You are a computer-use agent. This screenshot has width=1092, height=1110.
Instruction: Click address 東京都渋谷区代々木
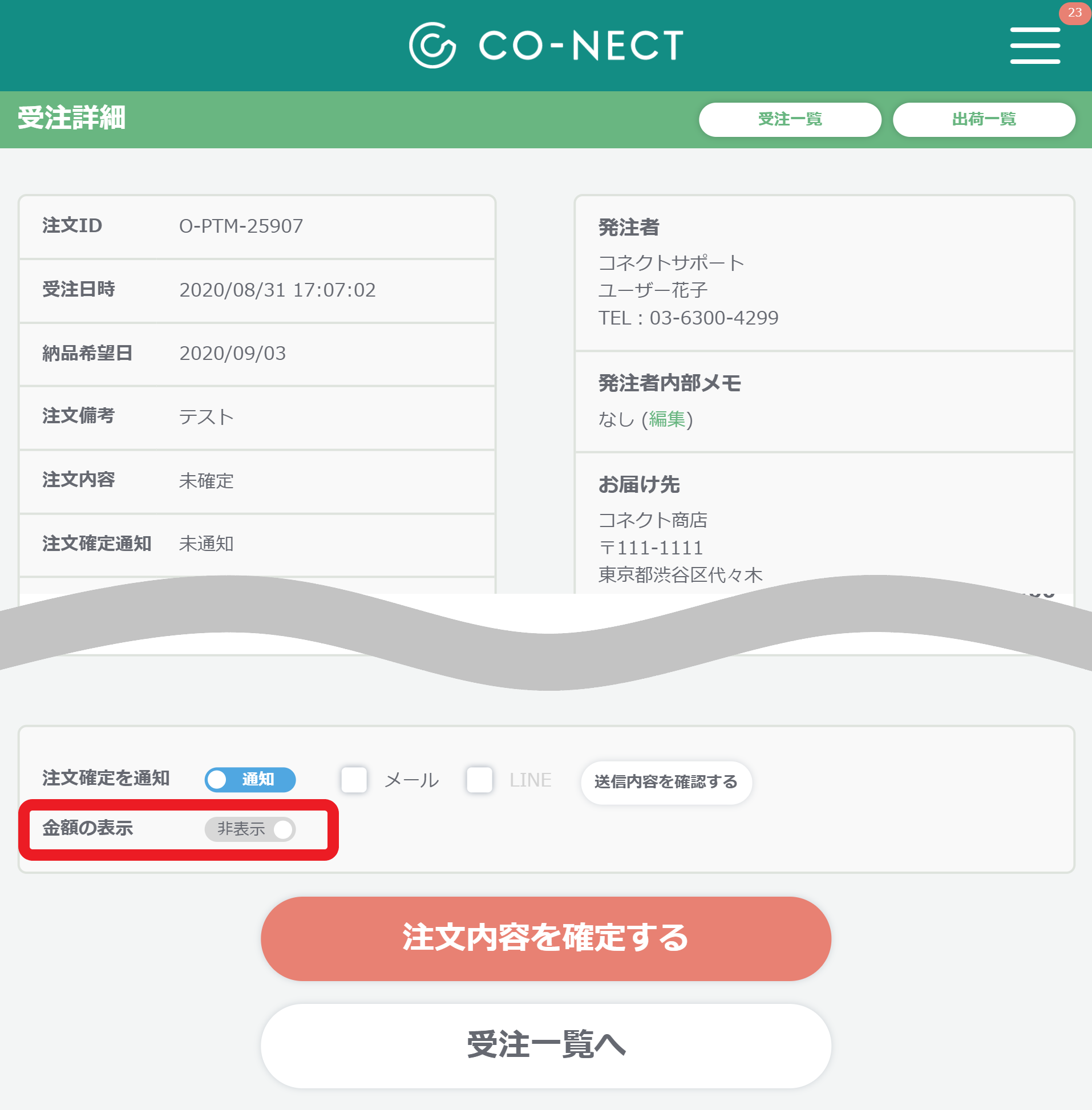click(x=680, y=575)
